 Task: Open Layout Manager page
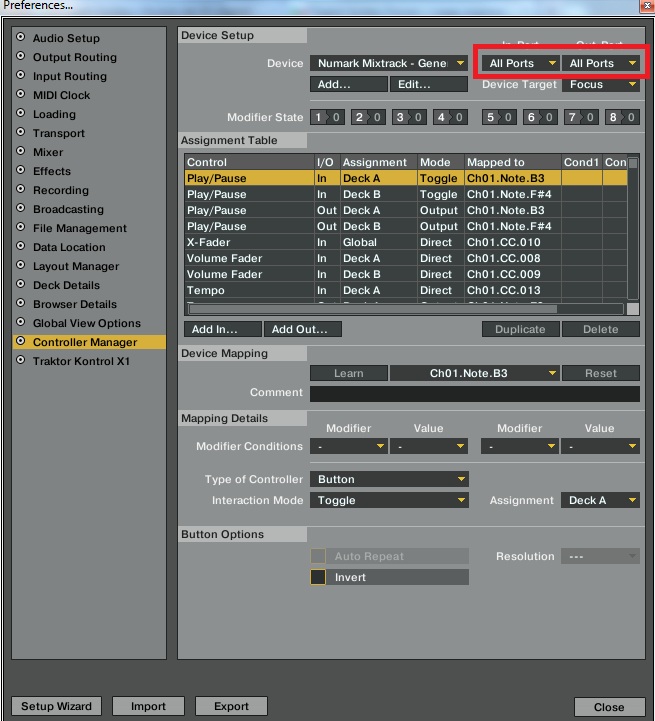[x=76, y=266]
